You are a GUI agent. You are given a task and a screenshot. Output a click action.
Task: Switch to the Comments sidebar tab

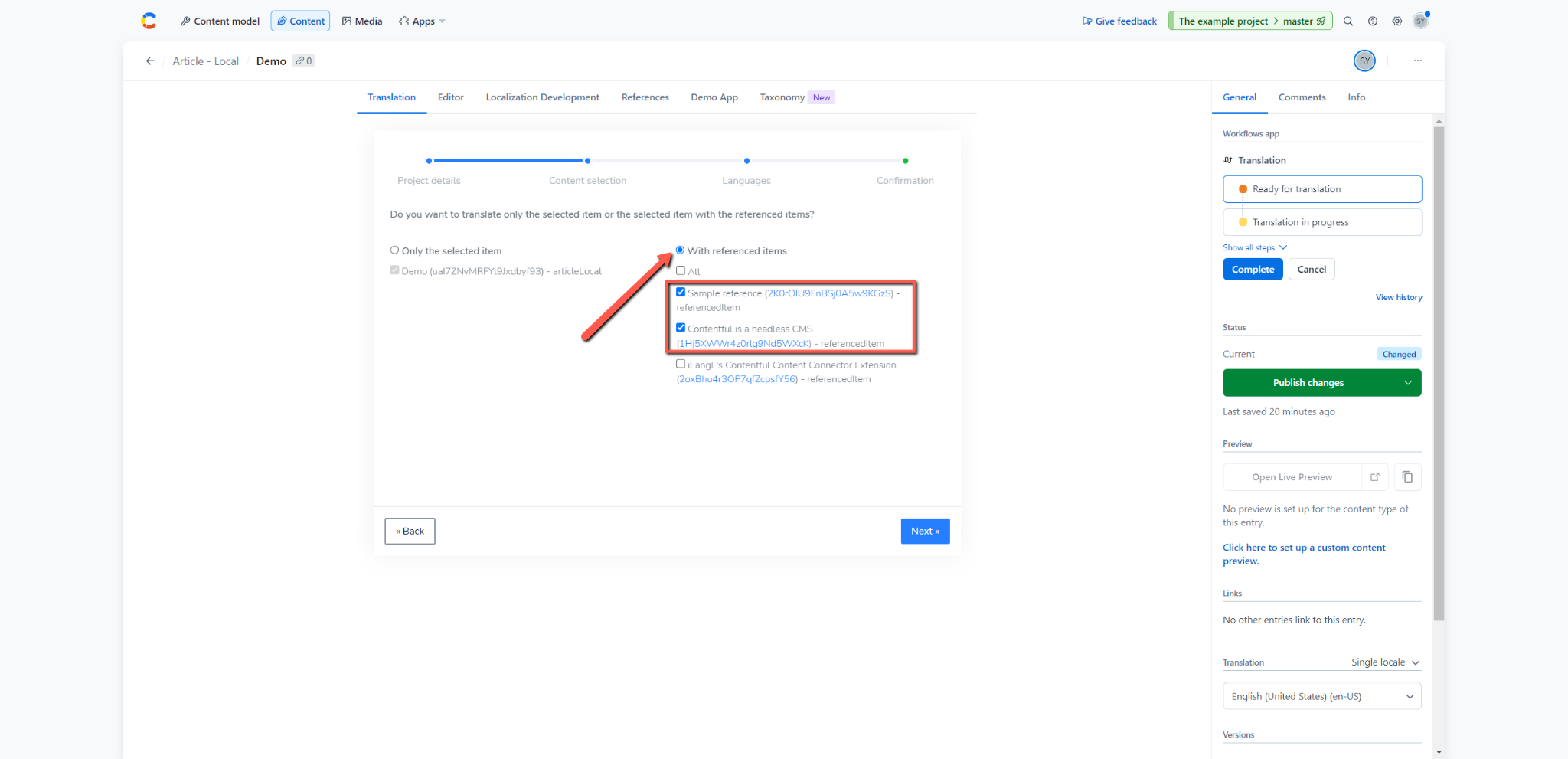point(1302,97)
